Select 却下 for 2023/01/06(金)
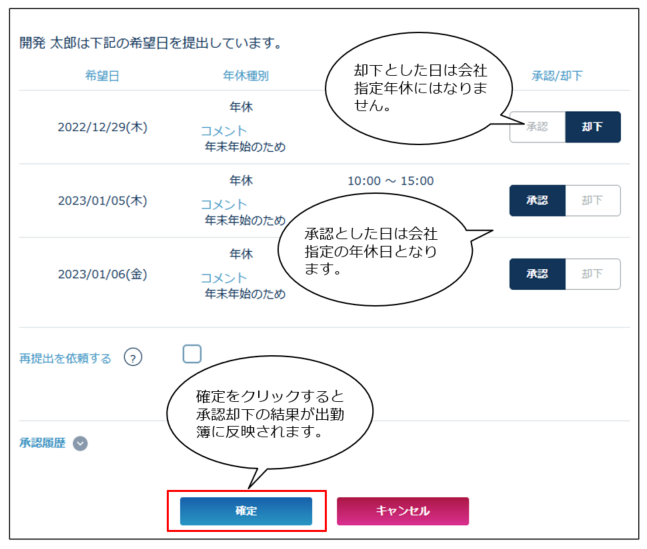Screen dimensions: 647x549 coord(592,273)
